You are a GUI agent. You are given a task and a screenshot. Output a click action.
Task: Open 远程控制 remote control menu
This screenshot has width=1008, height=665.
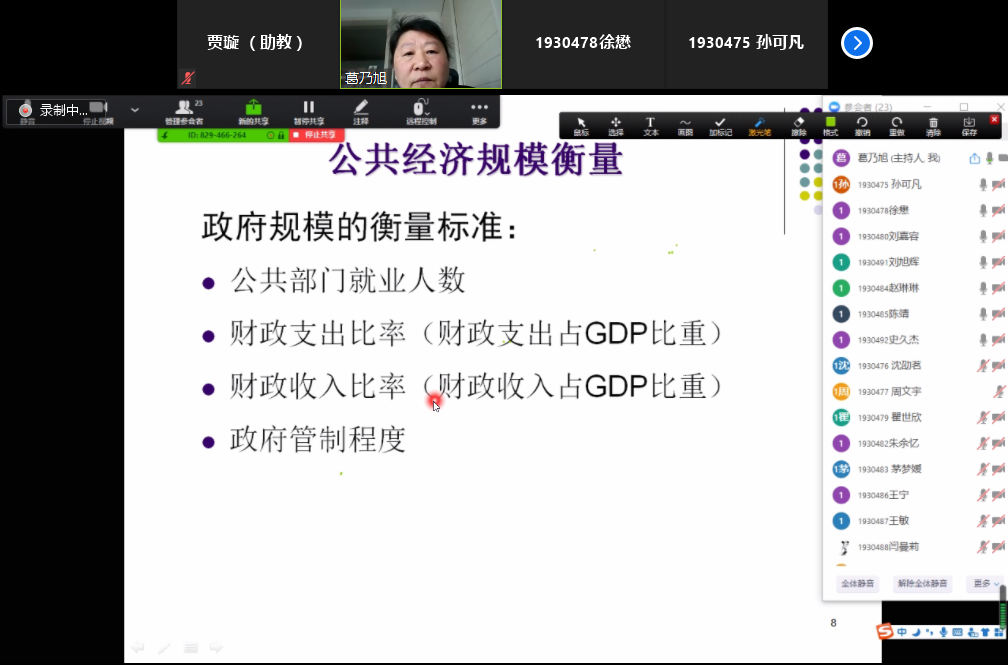tap(421, 111)
